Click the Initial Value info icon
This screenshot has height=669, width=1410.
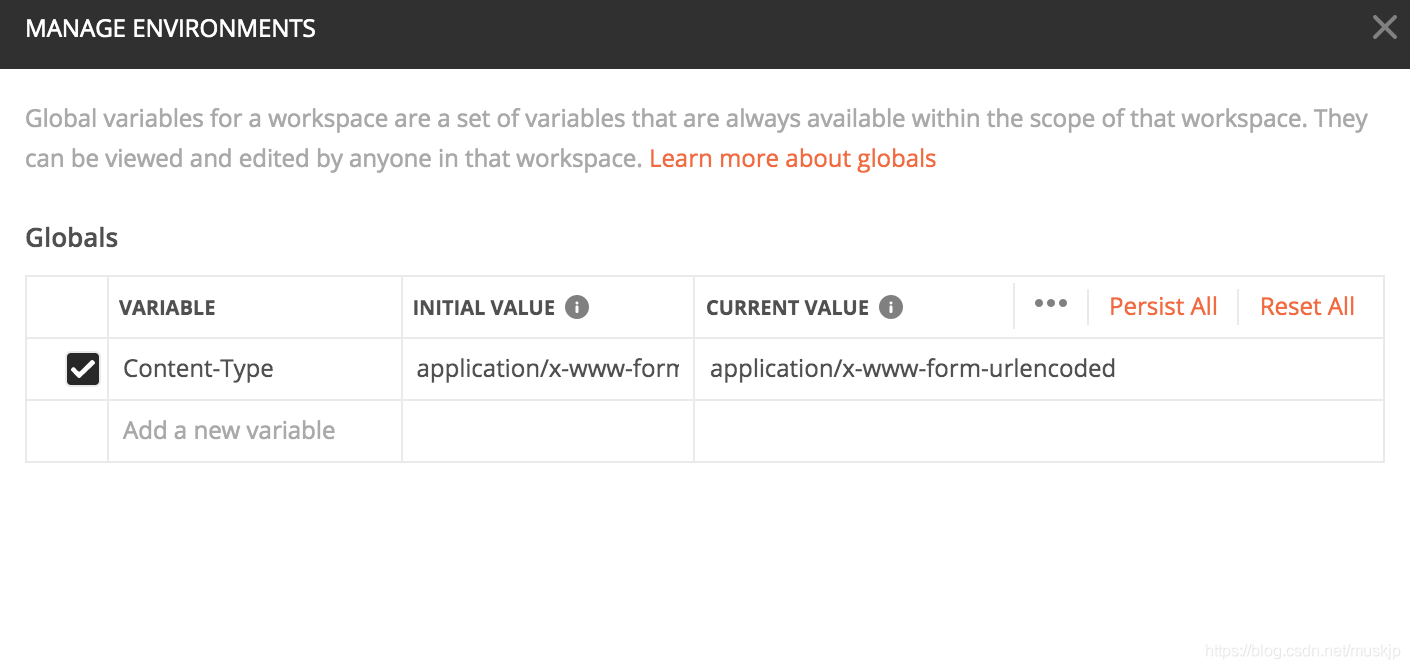coord(577,307)
